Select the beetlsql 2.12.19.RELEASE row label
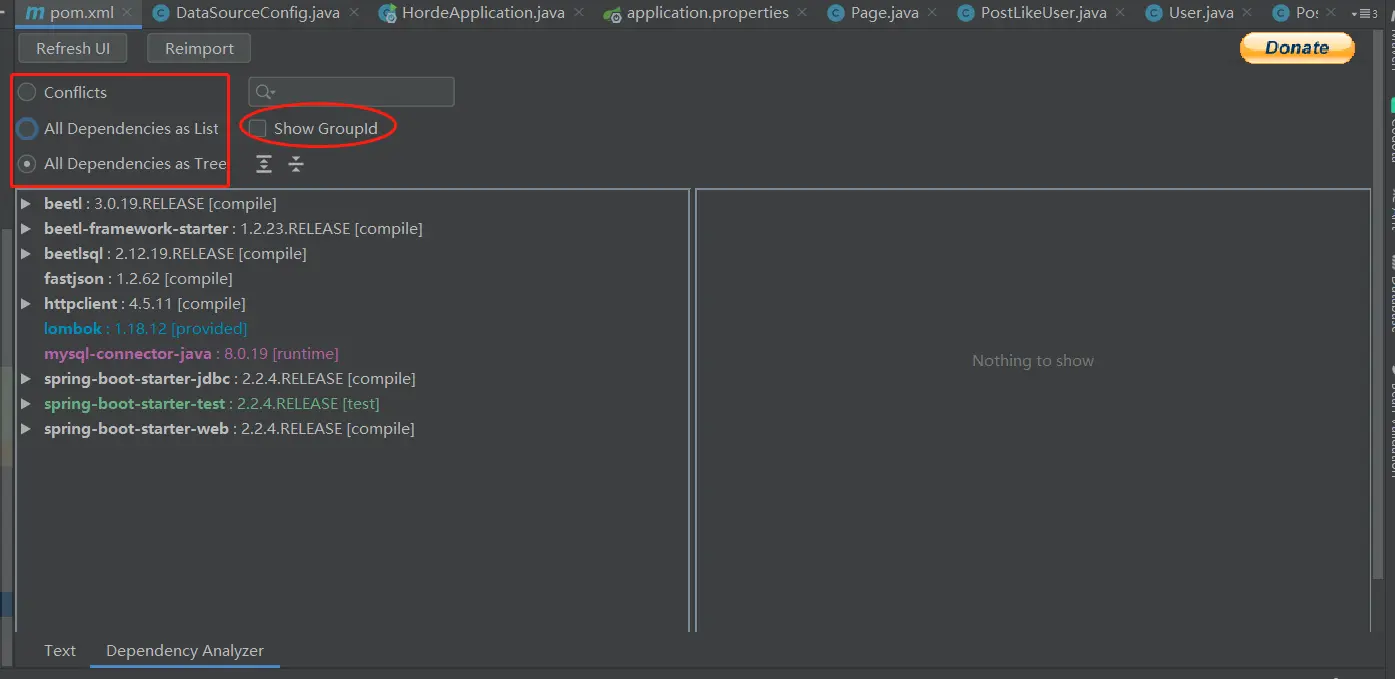This screenshot has height=679, width=1395. 175,254
